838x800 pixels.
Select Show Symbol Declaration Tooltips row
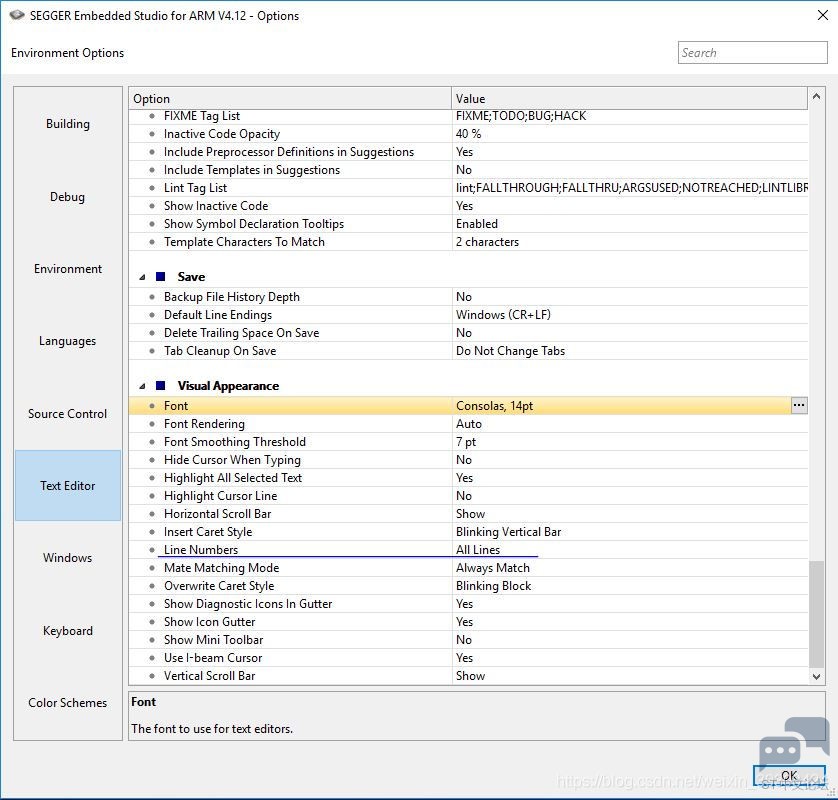coord(468,224)
